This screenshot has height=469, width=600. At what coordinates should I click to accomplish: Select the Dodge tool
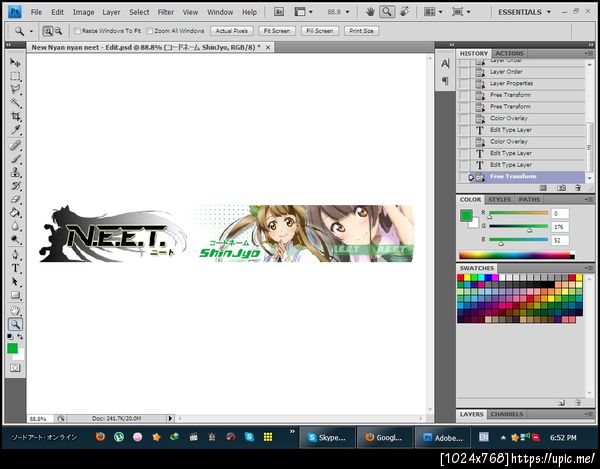point(15,240)
